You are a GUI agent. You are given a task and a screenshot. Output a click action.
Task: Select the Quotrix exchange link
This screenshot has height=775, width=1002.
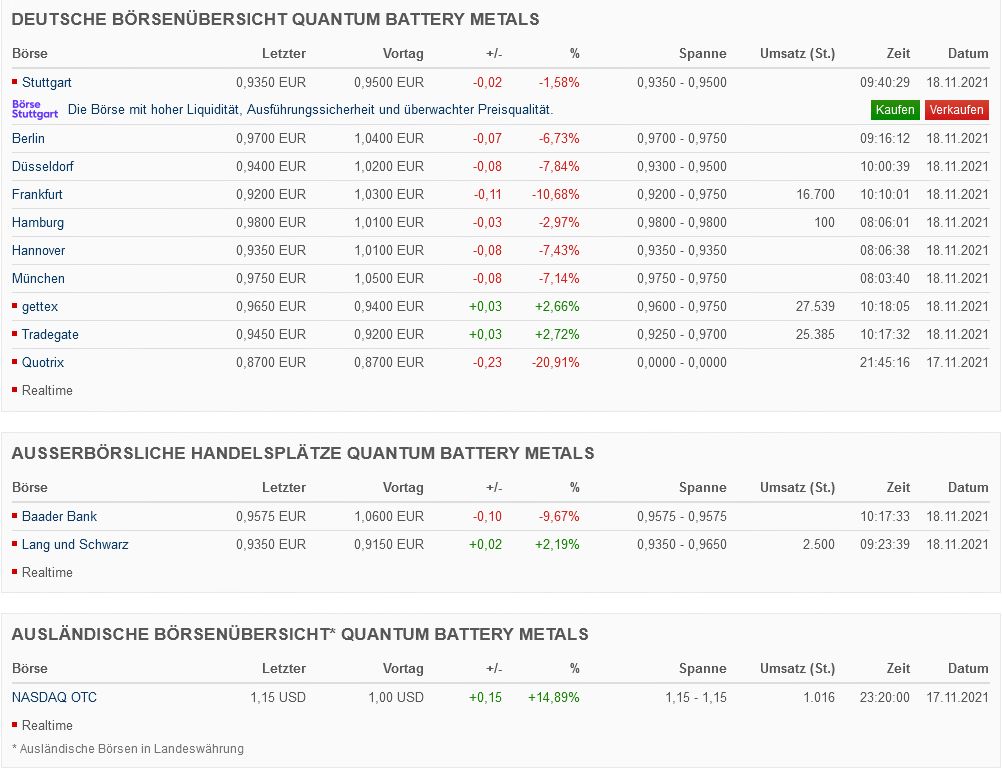[43, 362]
